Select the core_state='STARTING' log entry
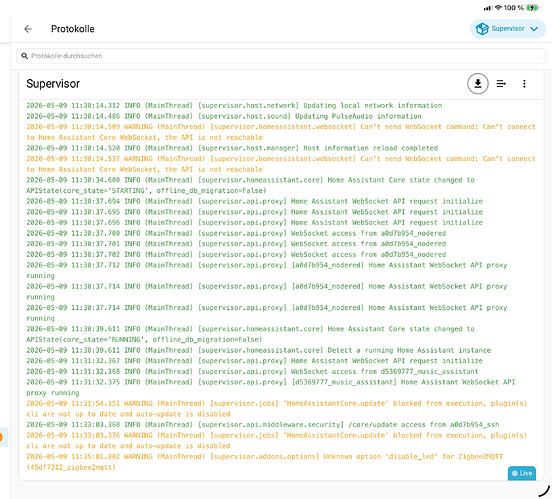Image resolution: width=552 pixels, height=499 pixels. pyautogui.click(x=250, y=185)
